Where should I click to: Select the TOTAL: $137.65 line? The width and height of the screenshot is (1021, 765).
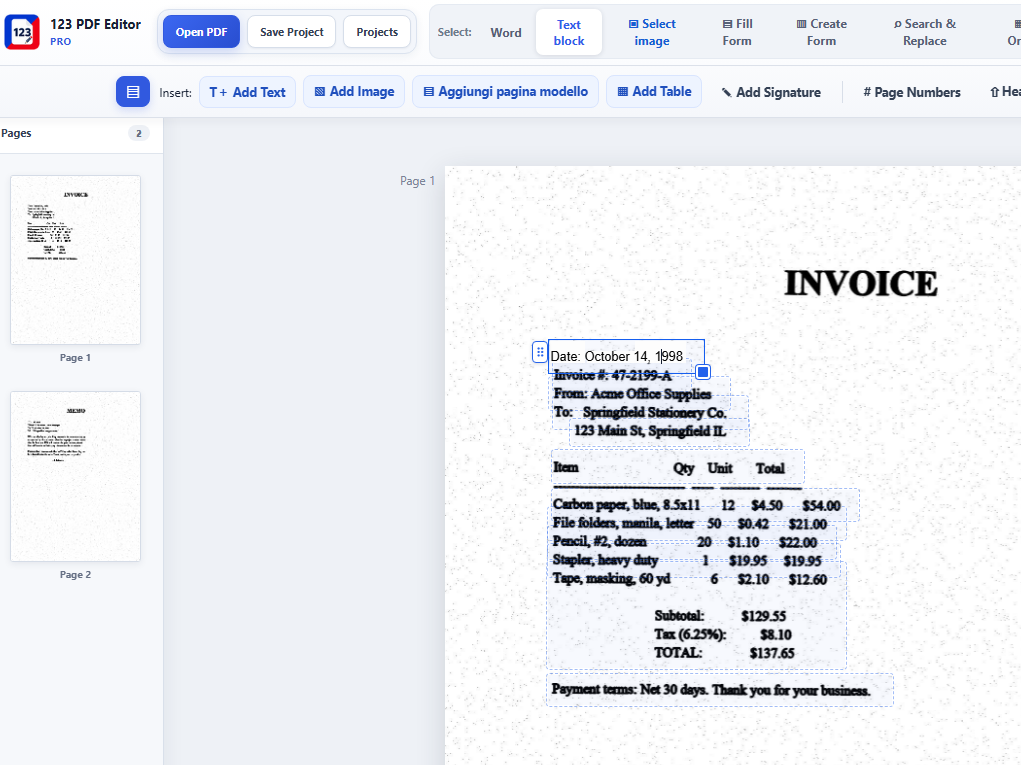coord(724,653)
